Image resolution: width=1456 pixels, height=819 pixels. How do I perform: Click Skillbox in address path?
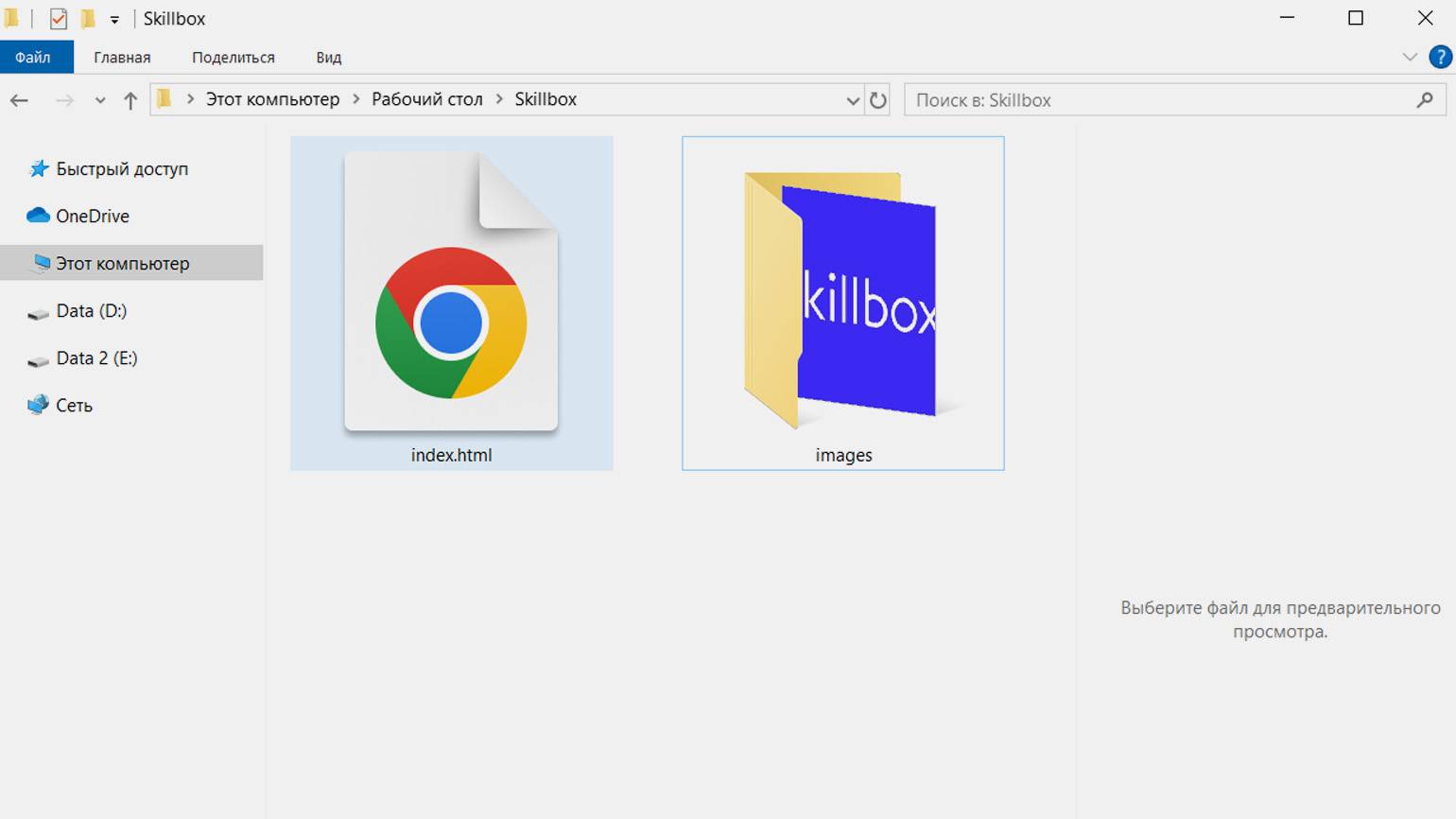pyautogui.click(x=546, y=99)
